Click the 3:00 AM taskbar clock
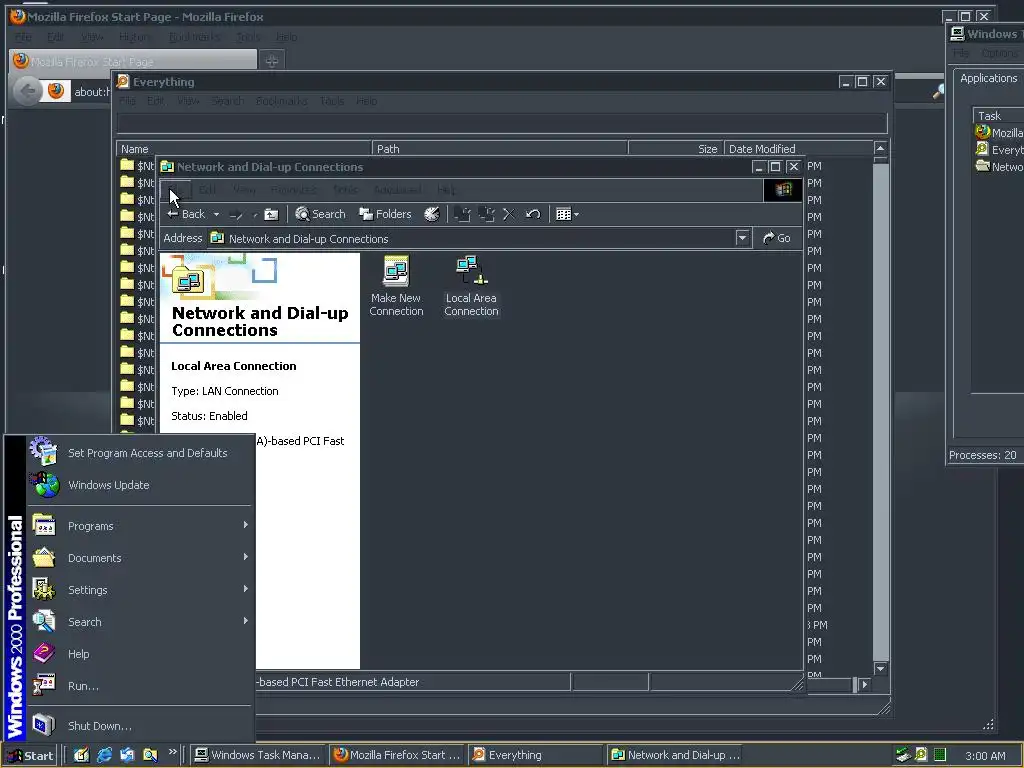Screen dimensions: 1024x768 pos(985,756)
